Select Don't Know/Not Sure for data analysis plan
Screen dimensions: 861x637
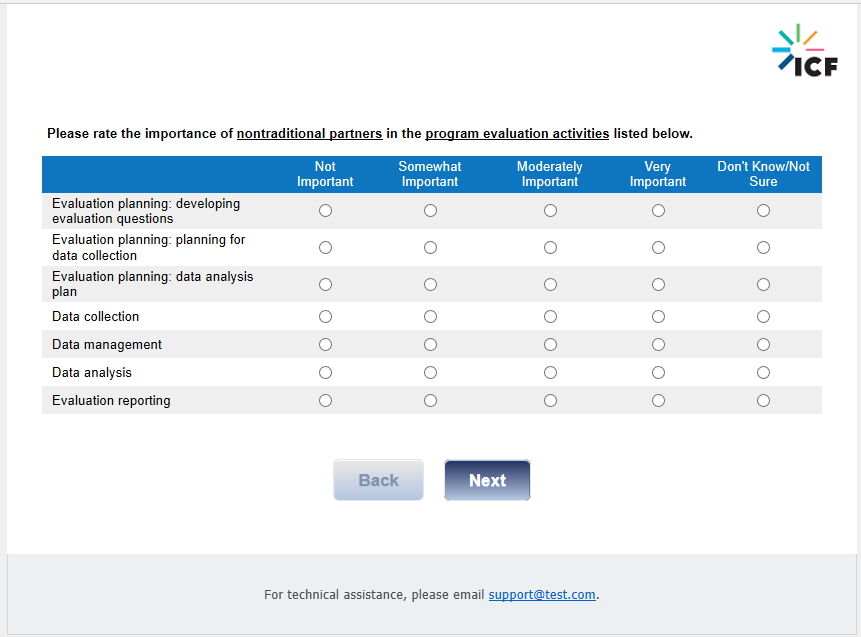(x=763, y=285)
